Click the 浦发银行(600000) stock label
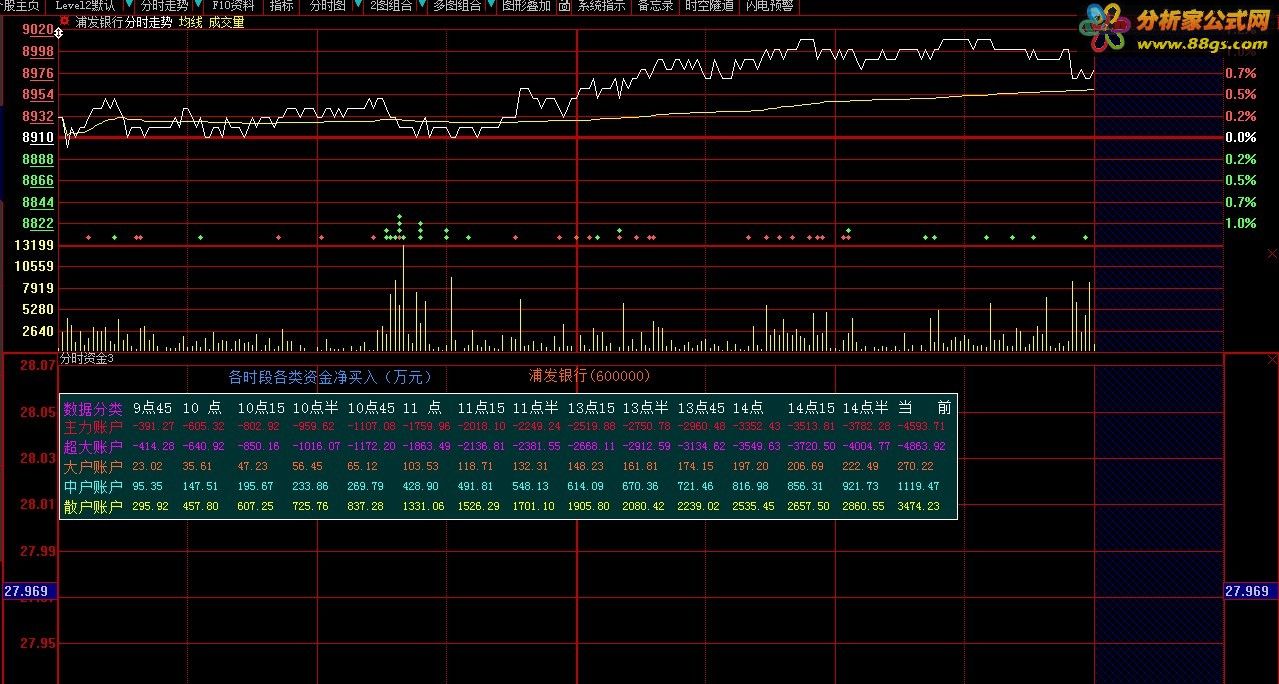This screenshot has height=684, width=1279. [589, 376]
